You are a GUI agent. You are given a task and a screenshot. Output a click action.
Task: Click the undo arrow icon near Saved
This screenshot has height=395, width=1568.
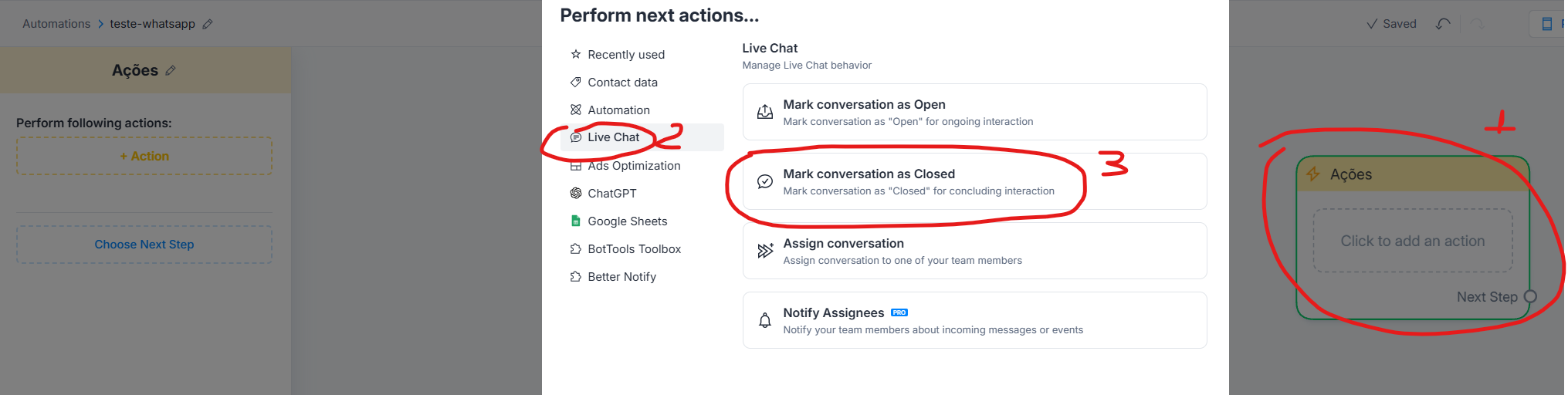1443,24
